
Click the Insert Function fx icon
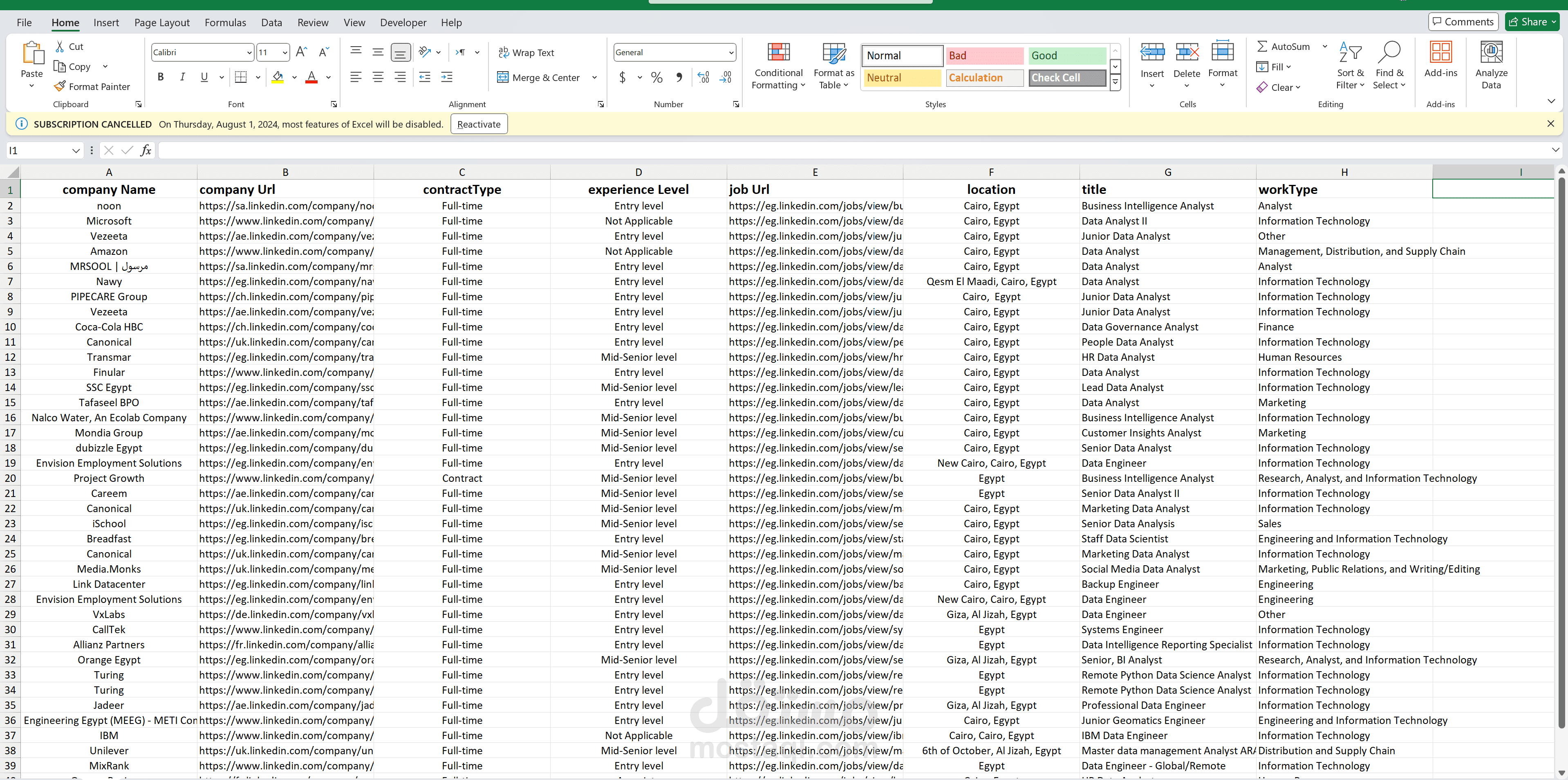146,151
